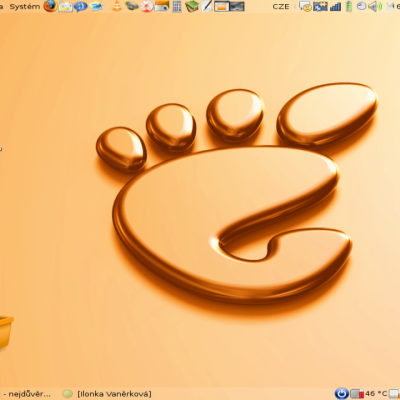Click the blue power shutdown icon

pyautogui.click(x=341, y=394)
